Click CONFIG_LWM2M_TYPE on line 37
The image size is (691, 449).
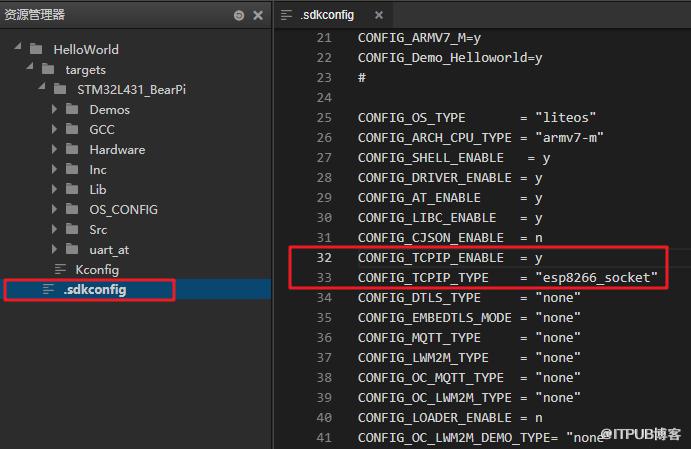(x=423, y=358)
